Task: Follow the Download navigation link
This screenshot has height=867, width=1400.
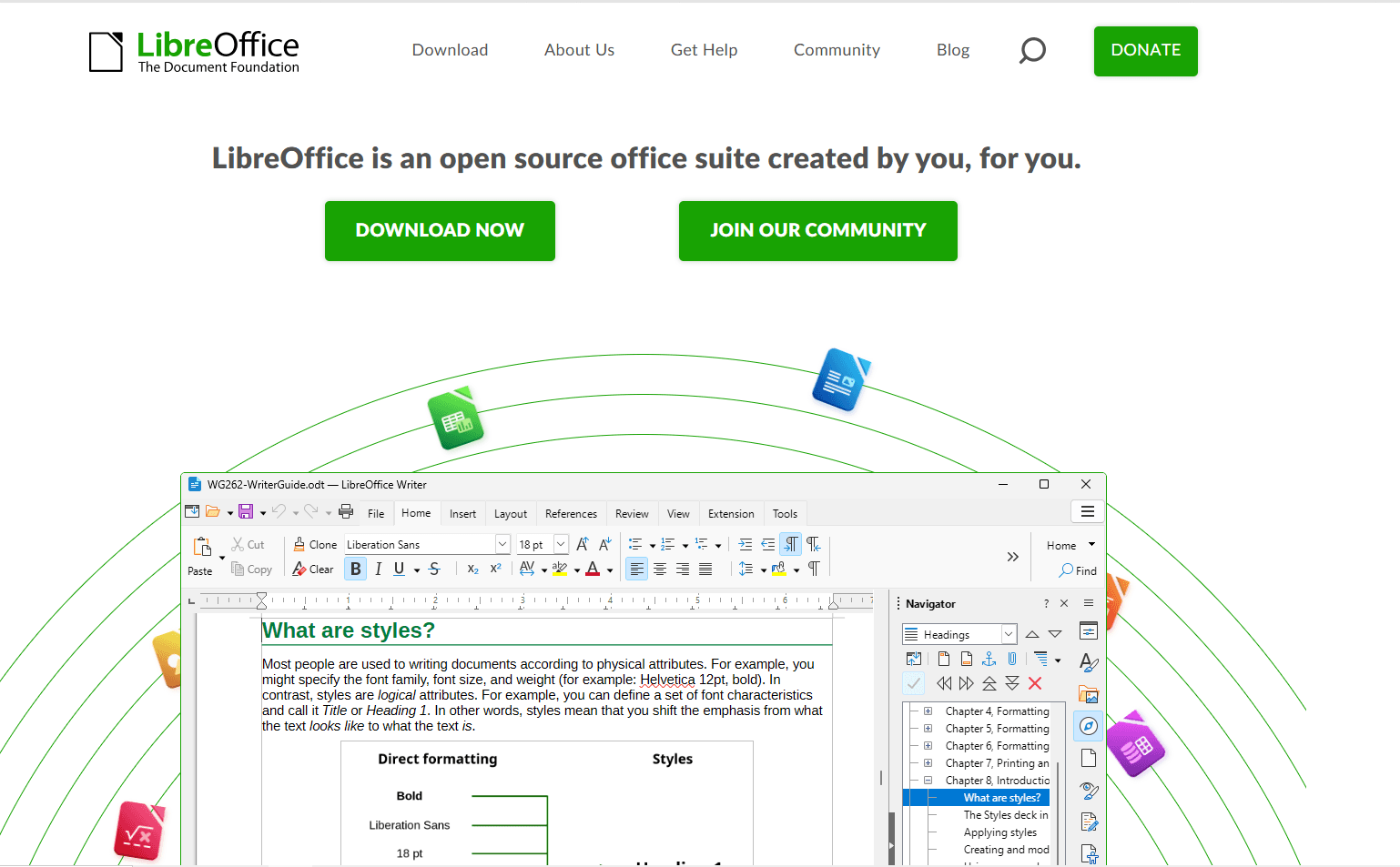Action: [x=450, y=50]
